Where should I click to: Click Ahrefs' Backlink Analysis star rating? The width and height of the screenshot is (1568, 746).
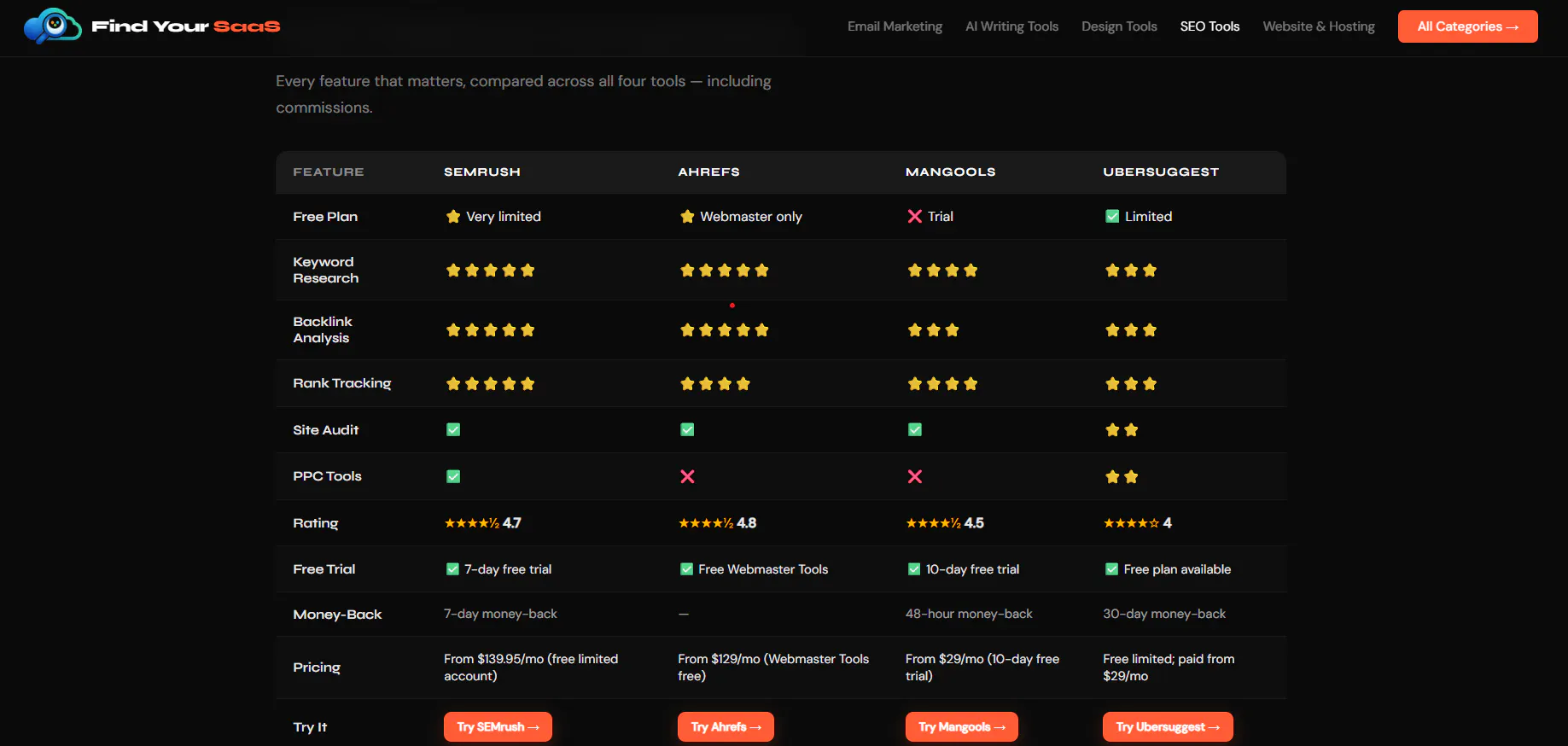(x=725, y=330)
